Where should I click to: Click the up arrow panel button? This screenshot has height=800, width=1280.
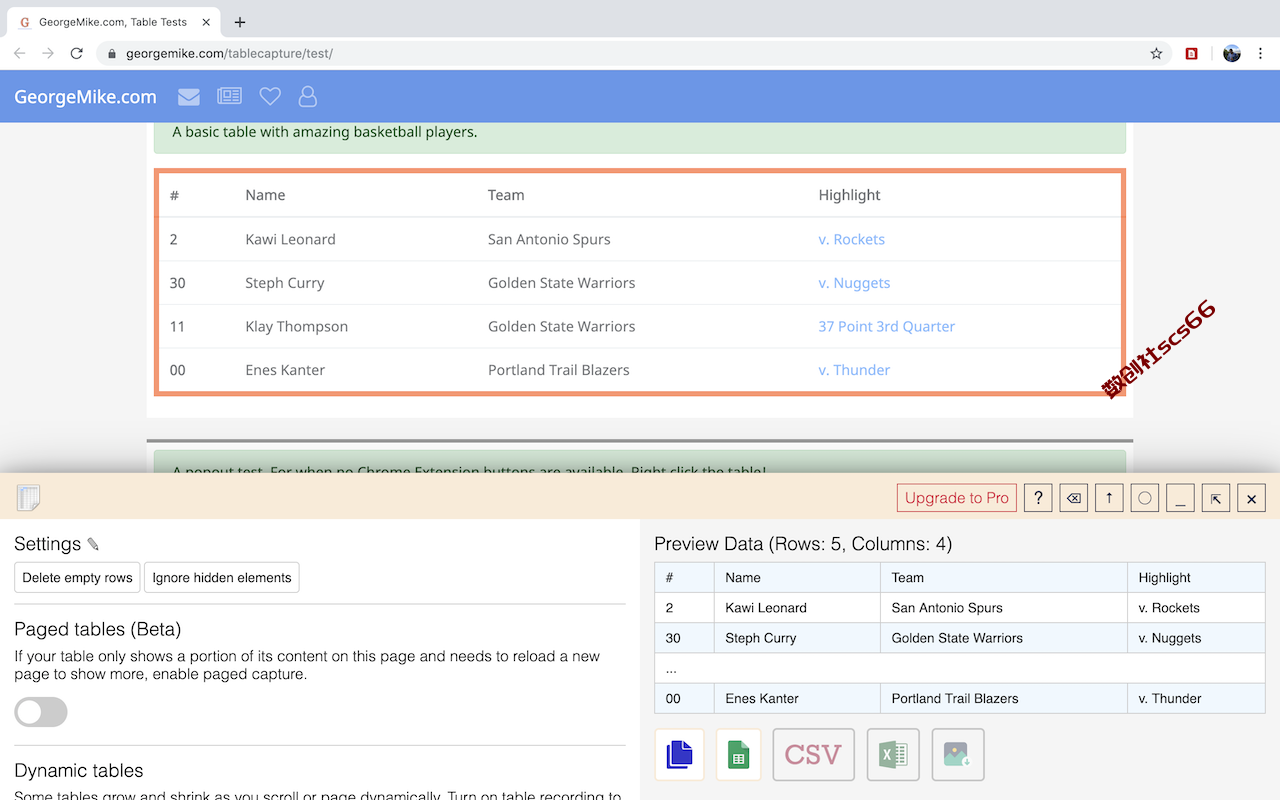point(1109,498)
